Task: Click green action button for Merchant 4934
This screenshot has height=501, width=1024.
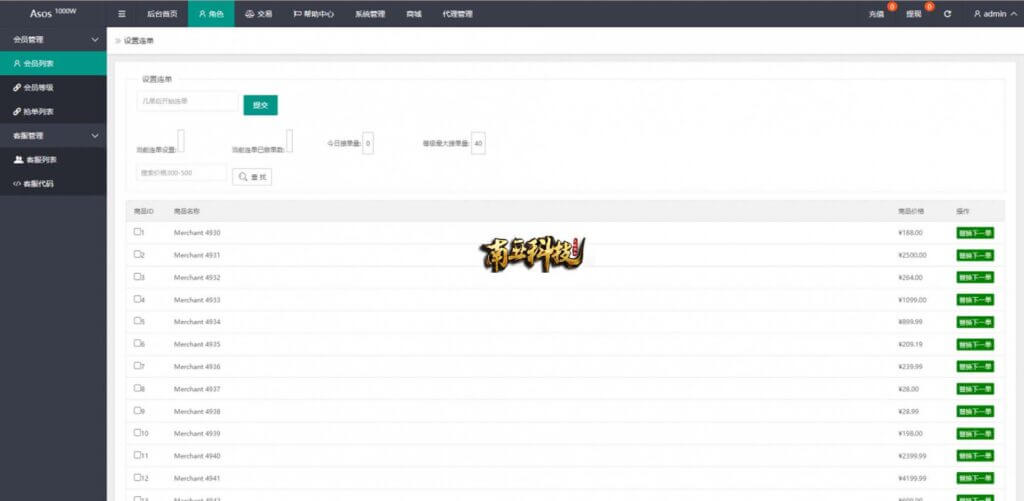Action: pos(975,322)
